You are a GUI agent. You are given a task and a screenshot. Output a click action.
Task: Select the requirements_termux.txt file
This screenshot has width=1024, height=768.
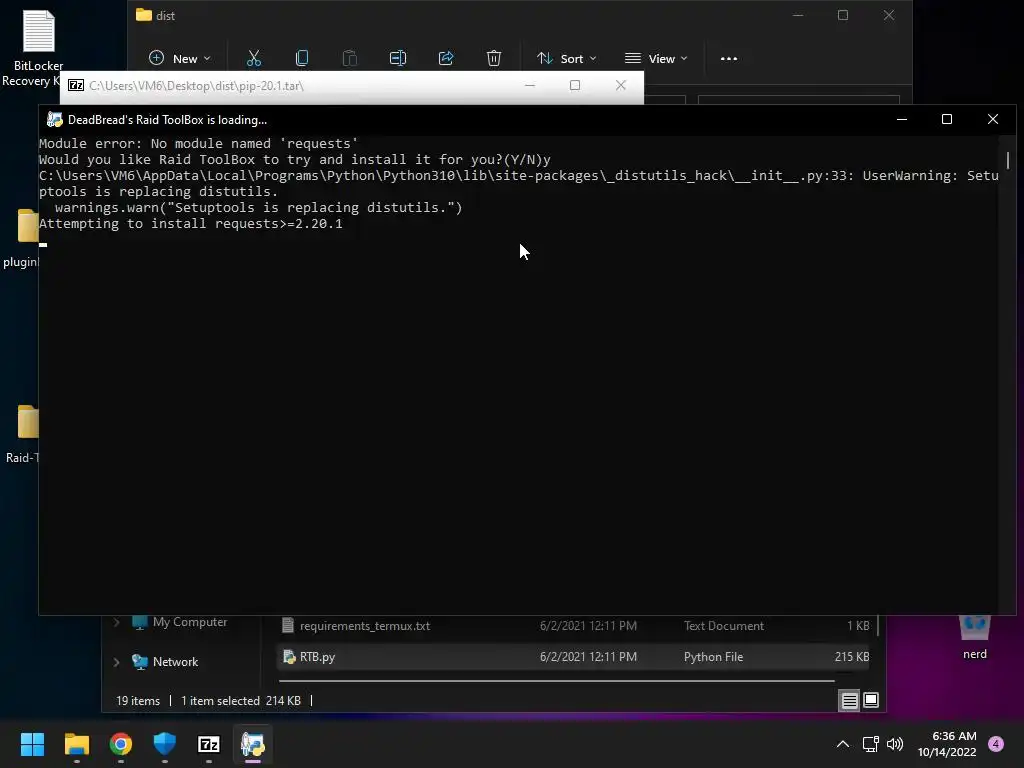(x=364, y=626)
